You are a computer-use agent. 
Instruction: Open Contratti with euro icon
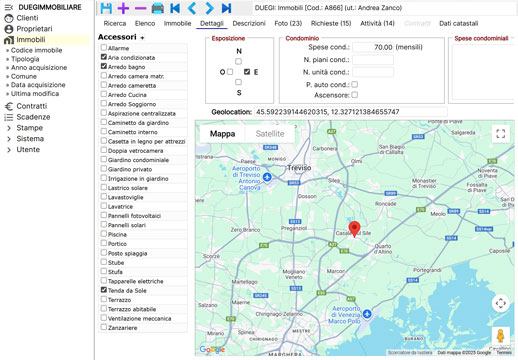(32, 106)
